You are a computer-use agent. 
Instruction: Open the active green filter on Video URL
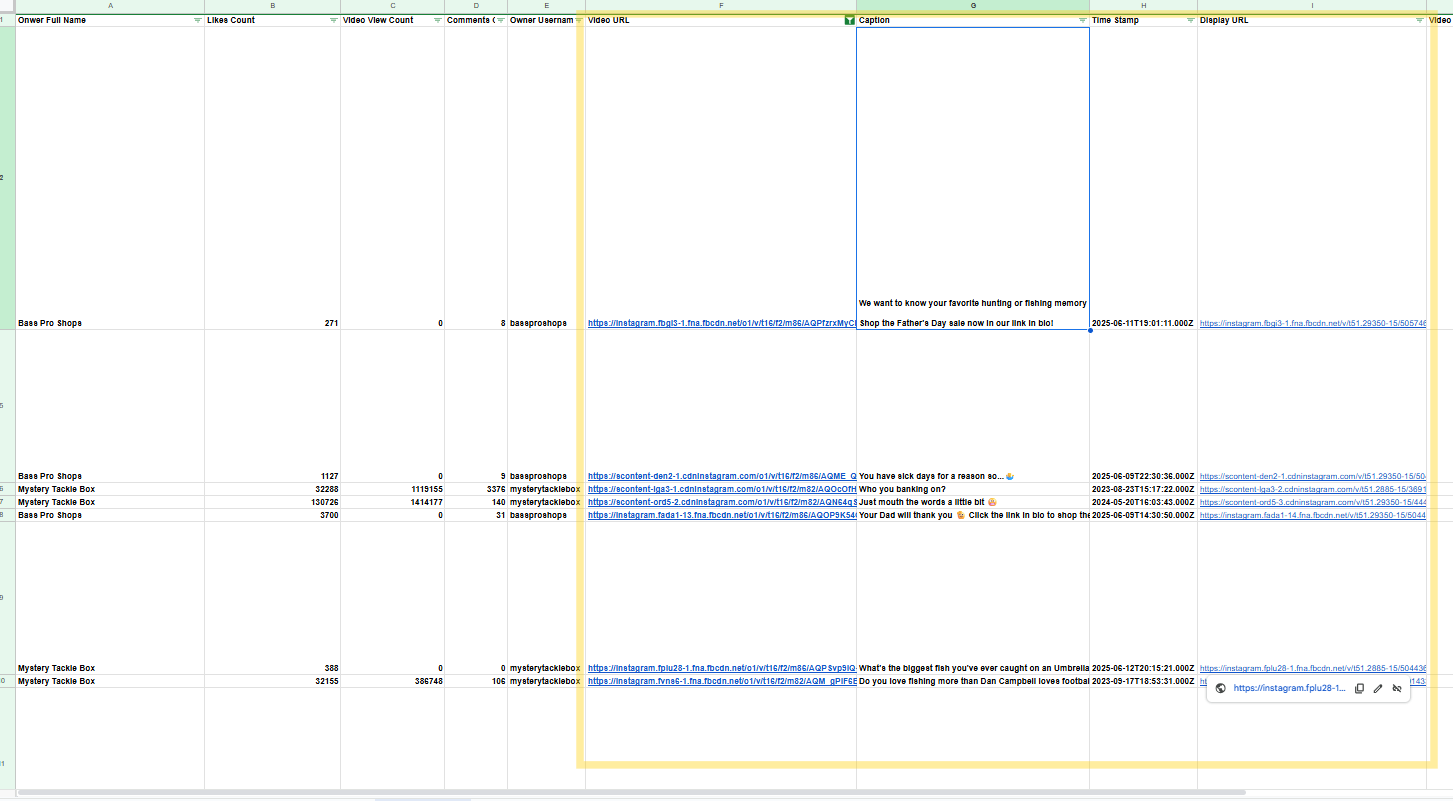tap(849, 20)
